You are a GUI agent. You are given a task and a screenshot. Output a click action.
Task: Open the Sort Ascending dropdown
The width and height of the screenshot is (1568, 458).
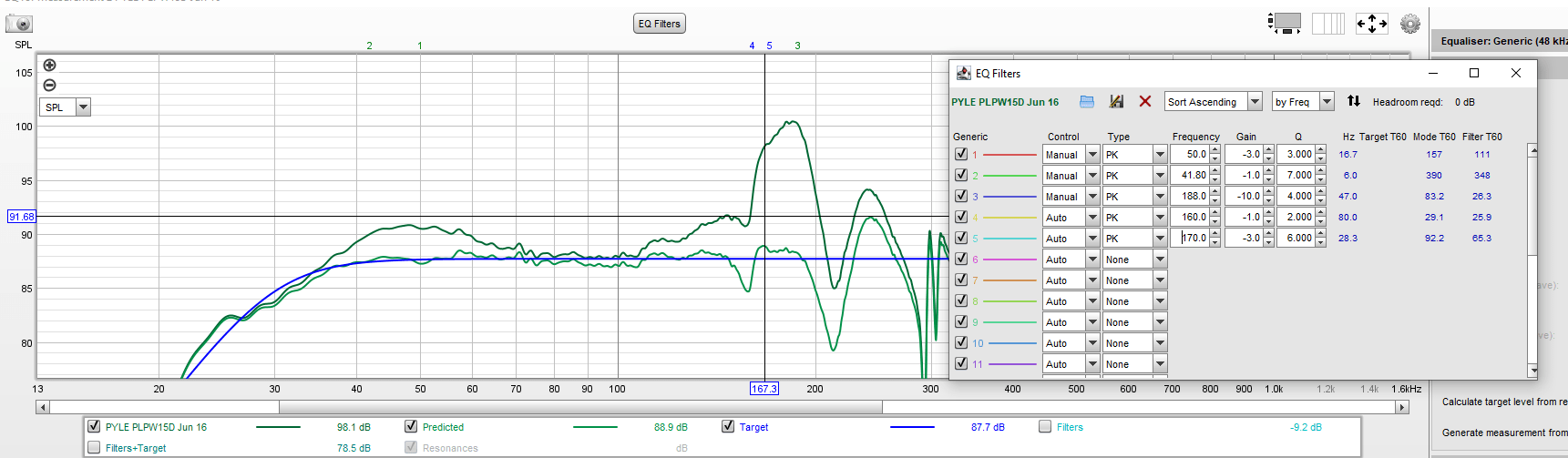click(1255, 102)
